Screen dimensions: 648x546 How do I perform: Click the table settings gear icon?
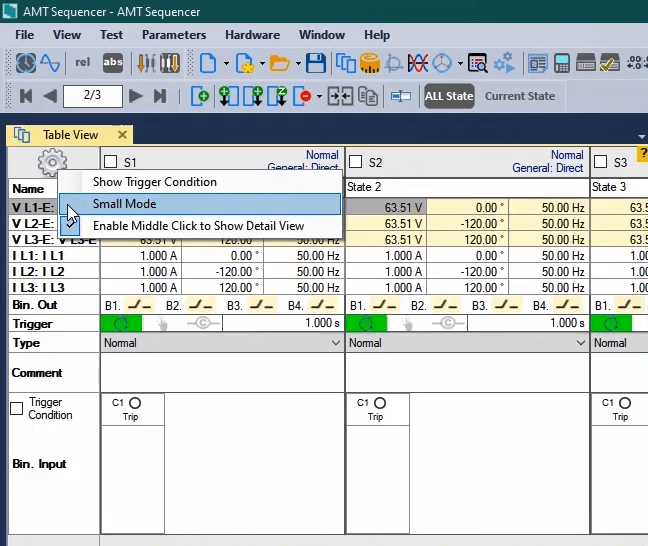tap(51, 162)
